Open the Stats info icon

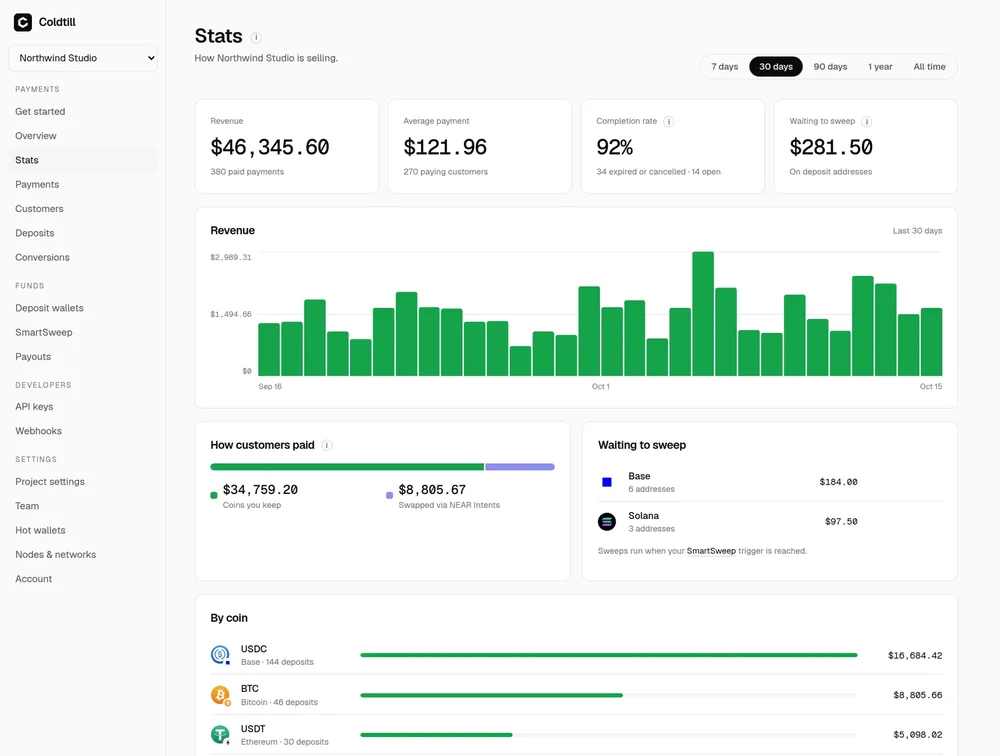[x=256, y=37]
